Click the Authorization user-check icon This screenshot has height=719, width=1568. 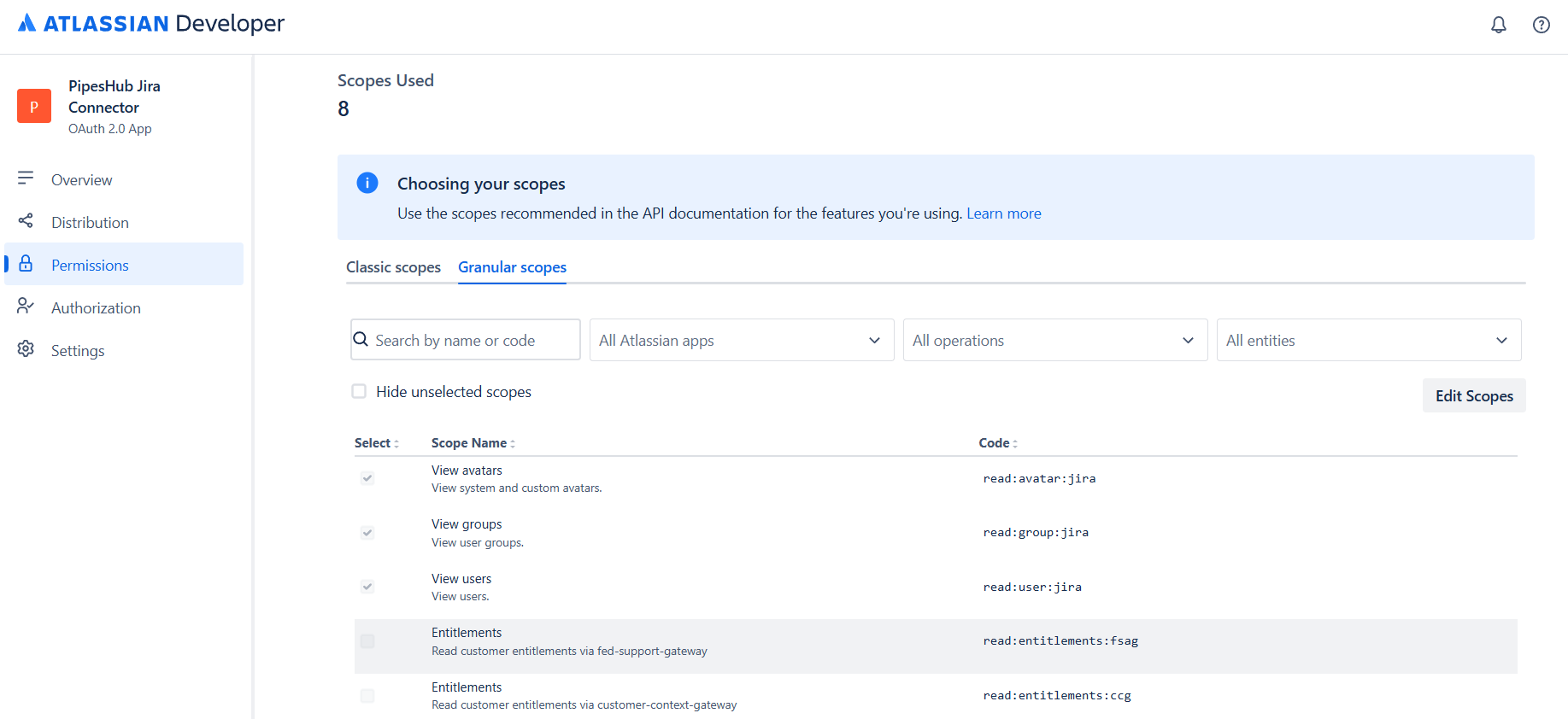pos(26,306)
